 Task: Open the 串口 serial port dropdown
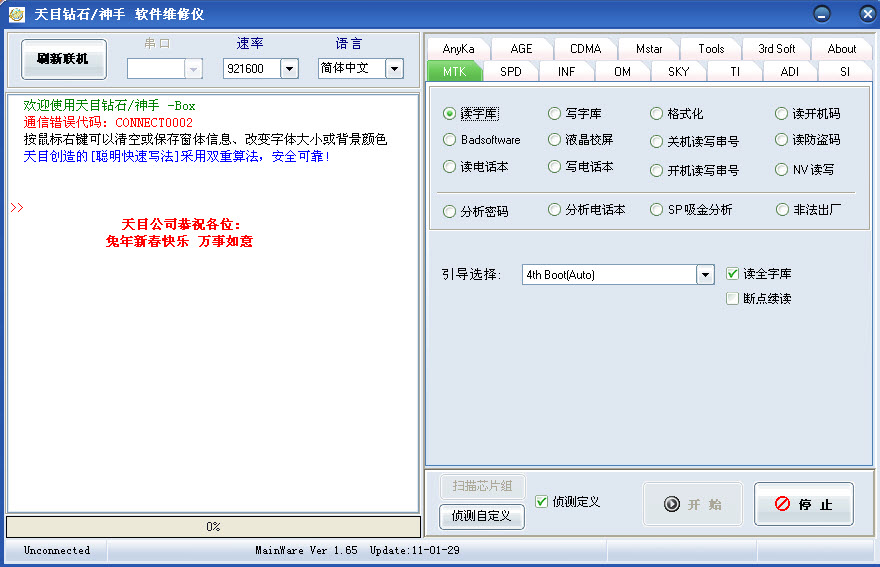192,69
